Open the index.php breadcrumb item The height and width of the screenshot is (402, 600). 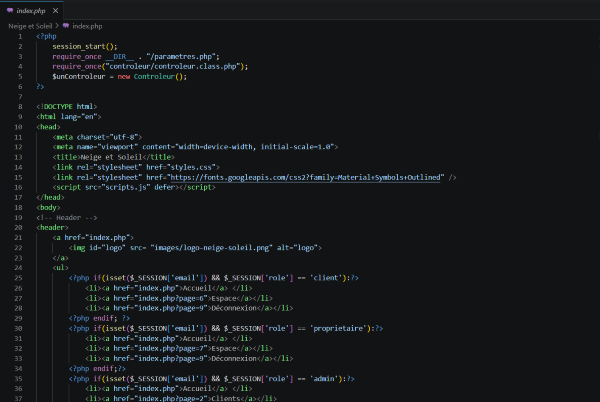click(87, 26)
